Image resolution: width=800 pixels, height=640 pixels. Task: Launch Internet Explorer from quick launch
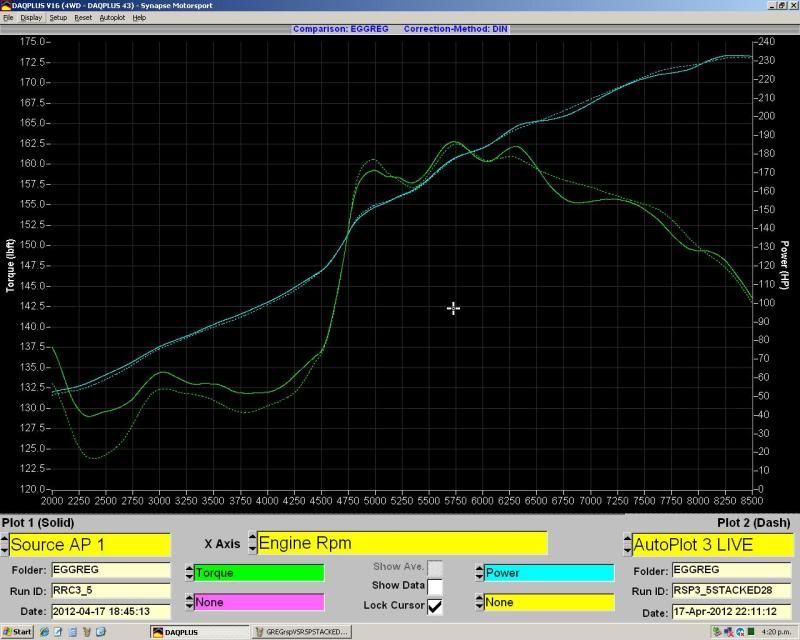[44, 632]
